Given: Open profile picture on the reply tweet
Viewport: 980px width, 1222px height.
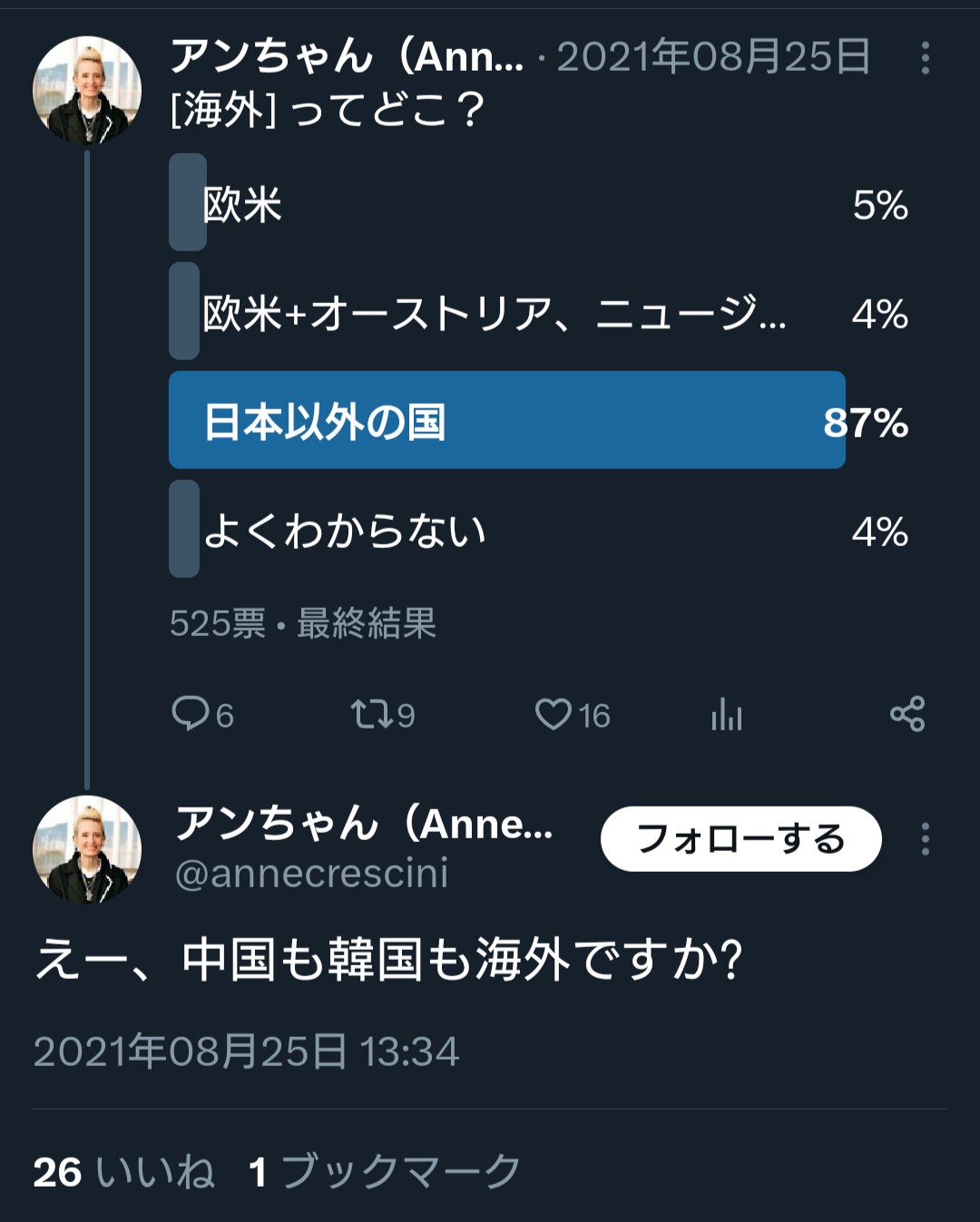Looking at the screenshot, I should coord(87,849).
